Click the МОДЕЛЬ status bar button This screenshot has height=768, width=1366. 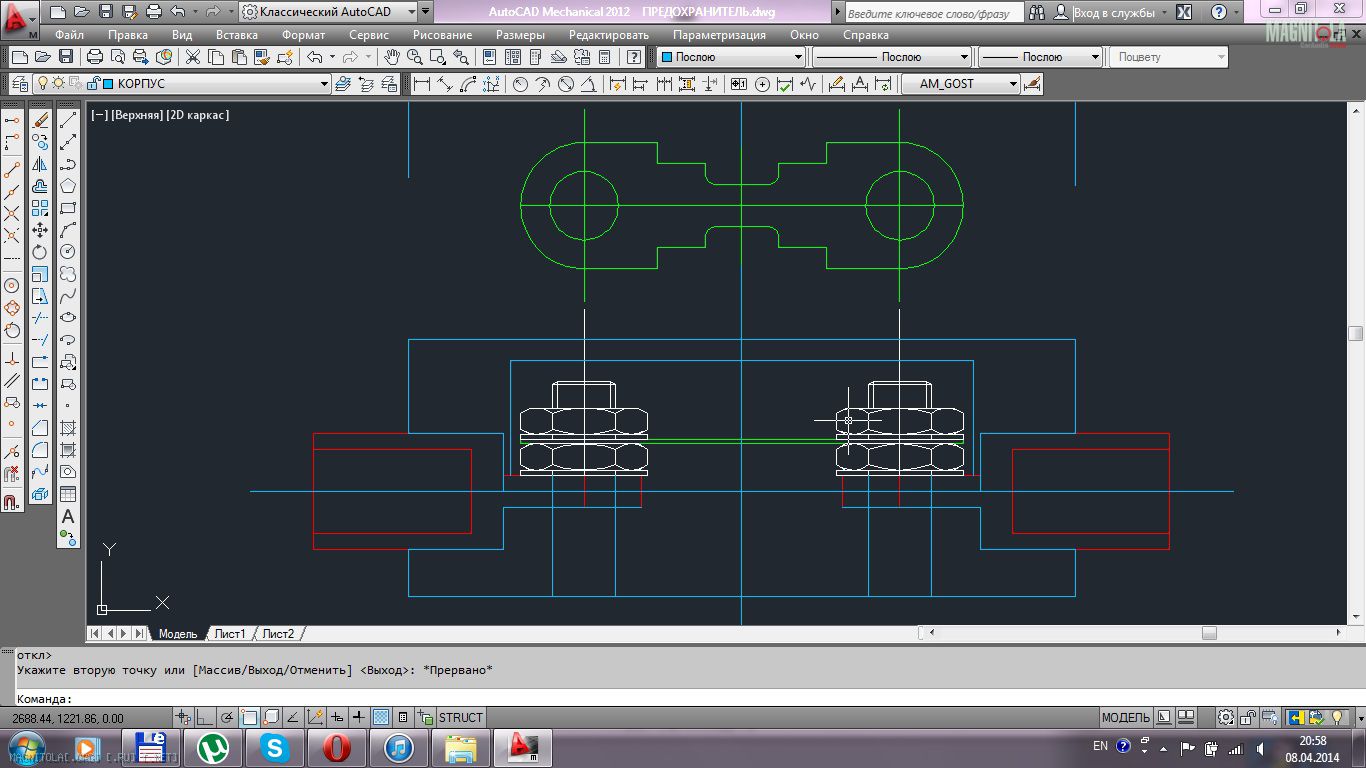coord(1125,717)
